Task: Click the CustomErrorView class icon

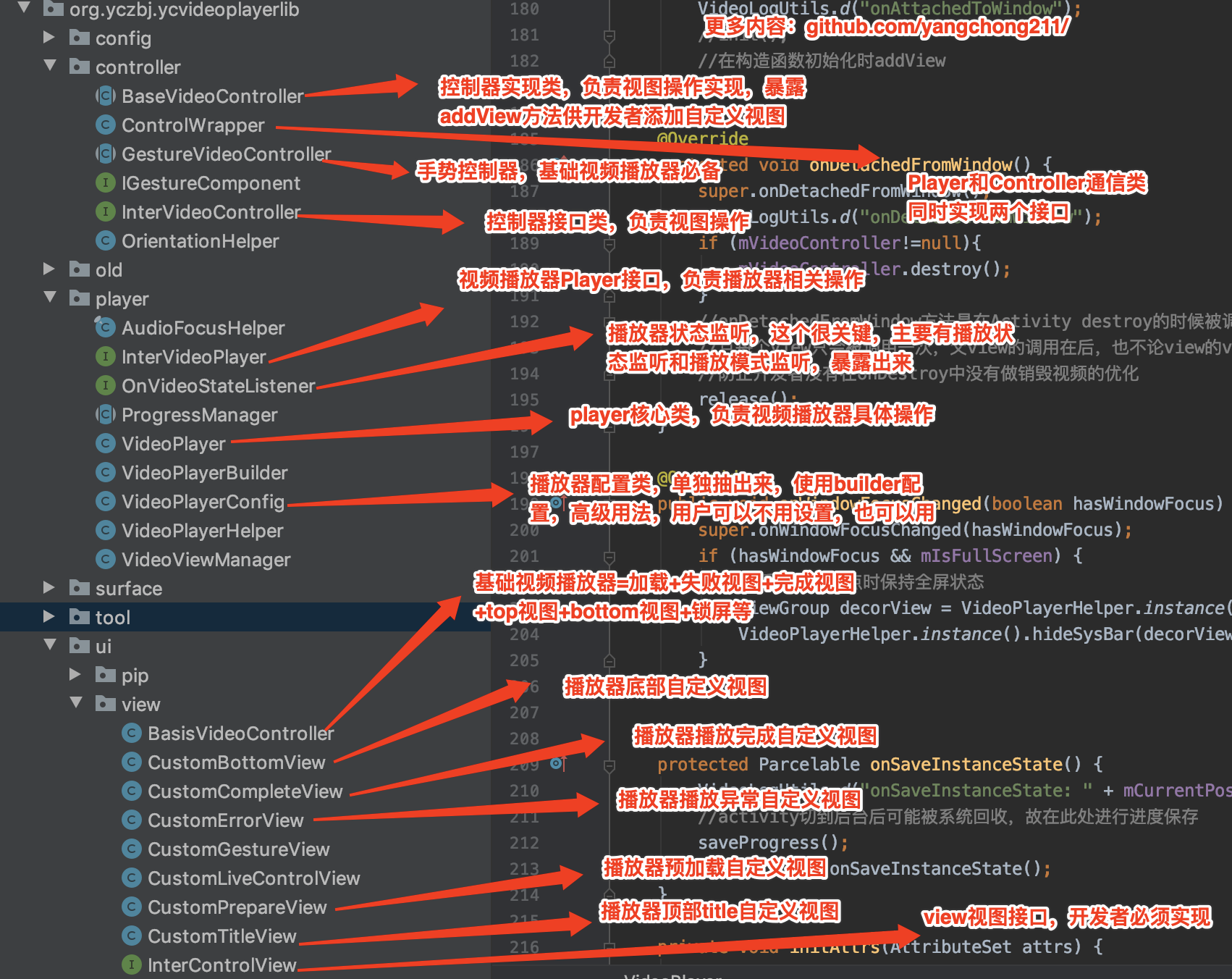Action: pos(132,820)
